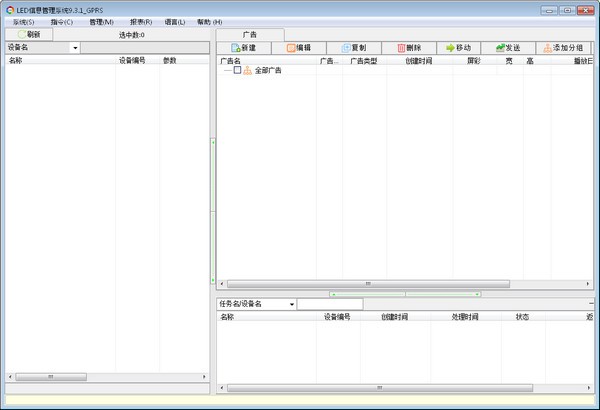Click the 创建时间 column header in task list
Image resolution: width=600 pixels, height=410 pixels.
click(x=395, y=317)
